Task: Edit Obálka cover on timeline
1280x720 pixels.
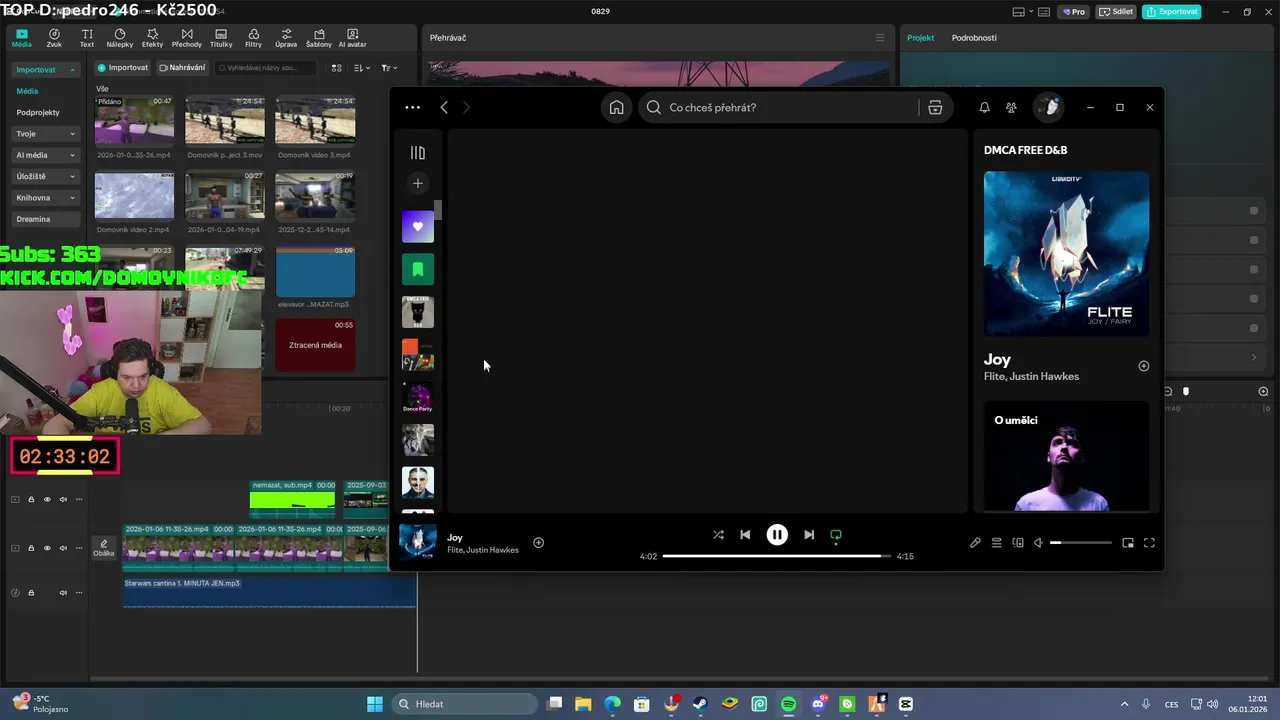Action: point(104,548)
